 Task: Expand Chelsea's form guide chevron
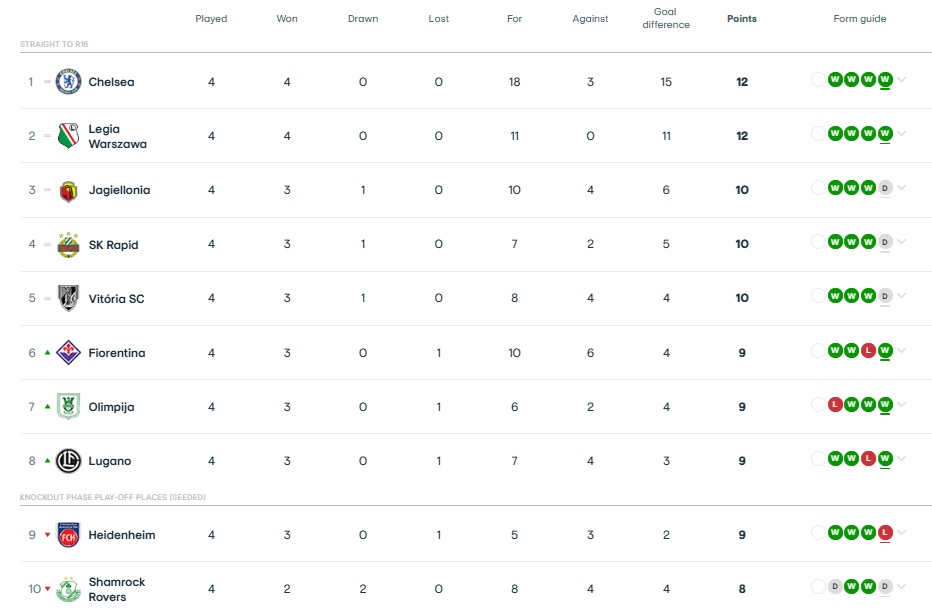902,81
